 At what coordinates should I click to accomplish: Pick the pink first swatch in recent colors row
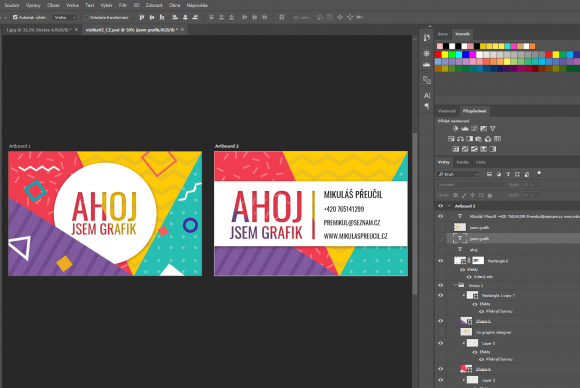coord(440,46)
